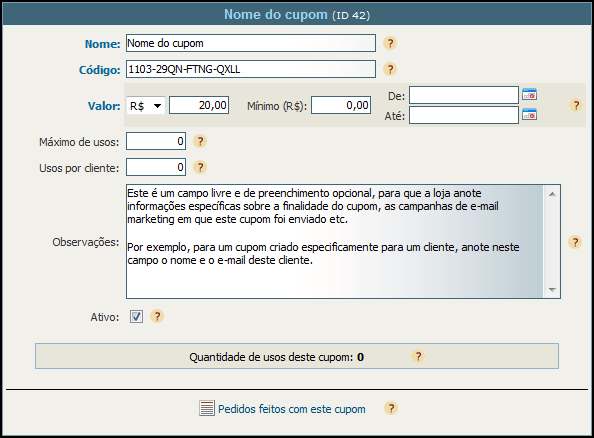Viewport: 594px width, 438px height.
Task: Open help icon next to Nome field
Action: 390,43
